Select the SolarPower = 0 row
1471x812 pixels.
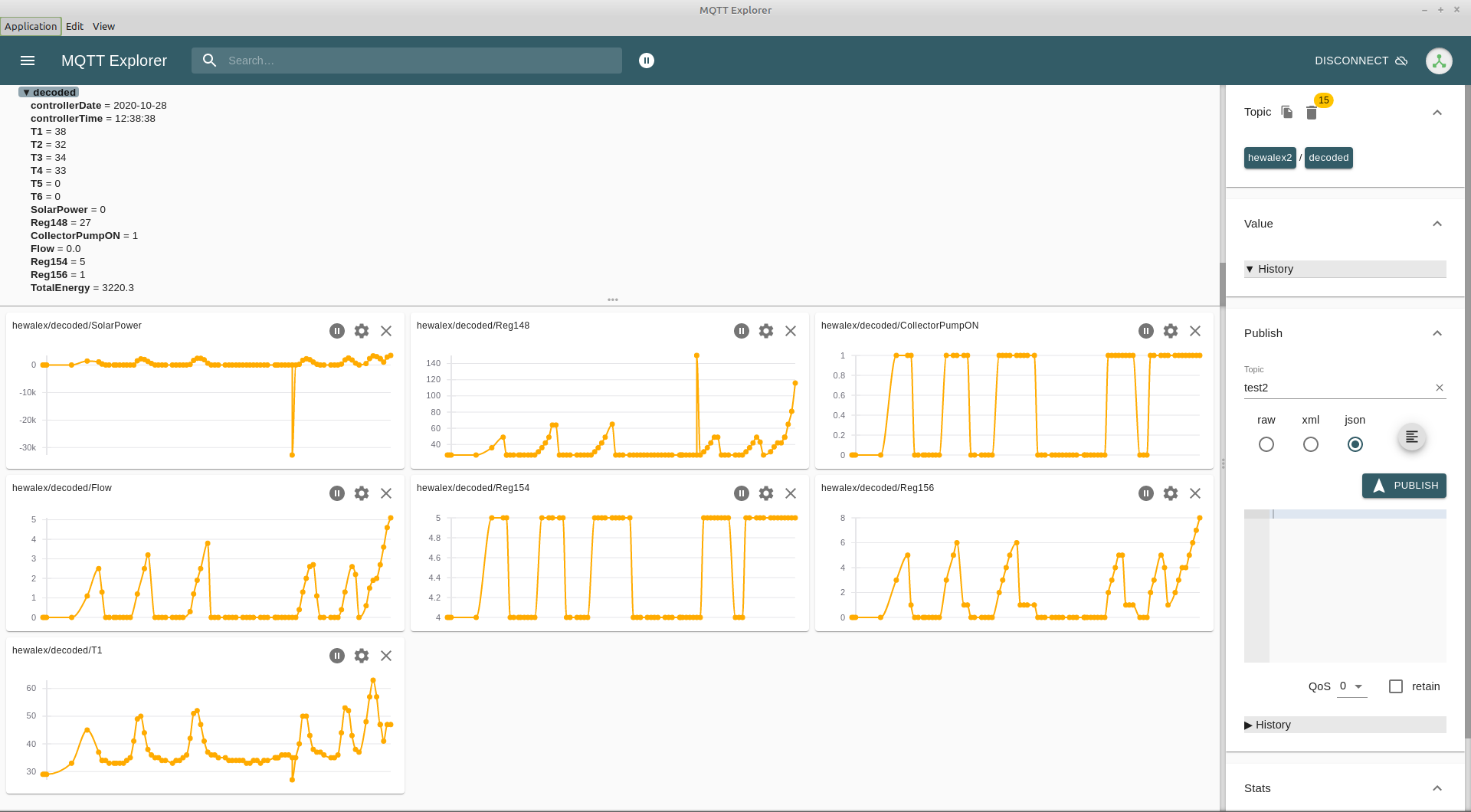(68, 210)
